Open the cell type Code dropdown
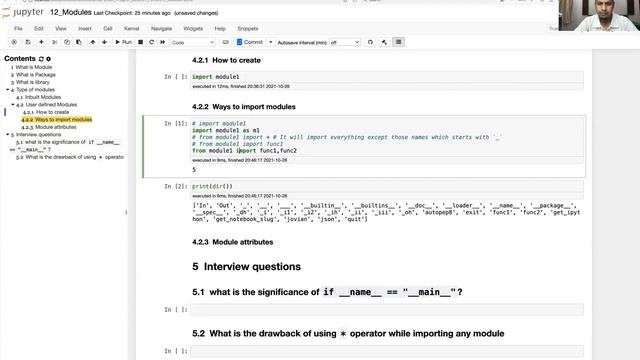 (x=193, y=42)
